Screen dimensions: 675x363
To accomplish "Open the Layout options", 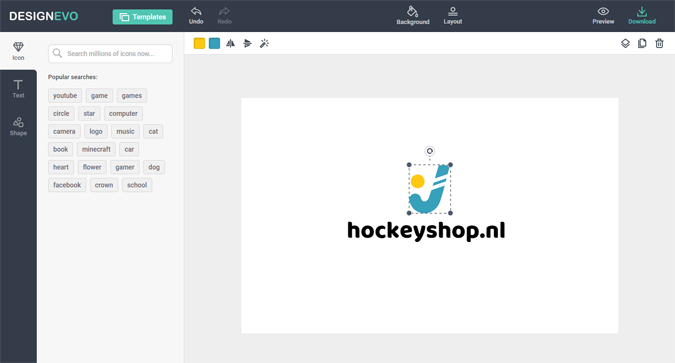I will pos(452,16).
